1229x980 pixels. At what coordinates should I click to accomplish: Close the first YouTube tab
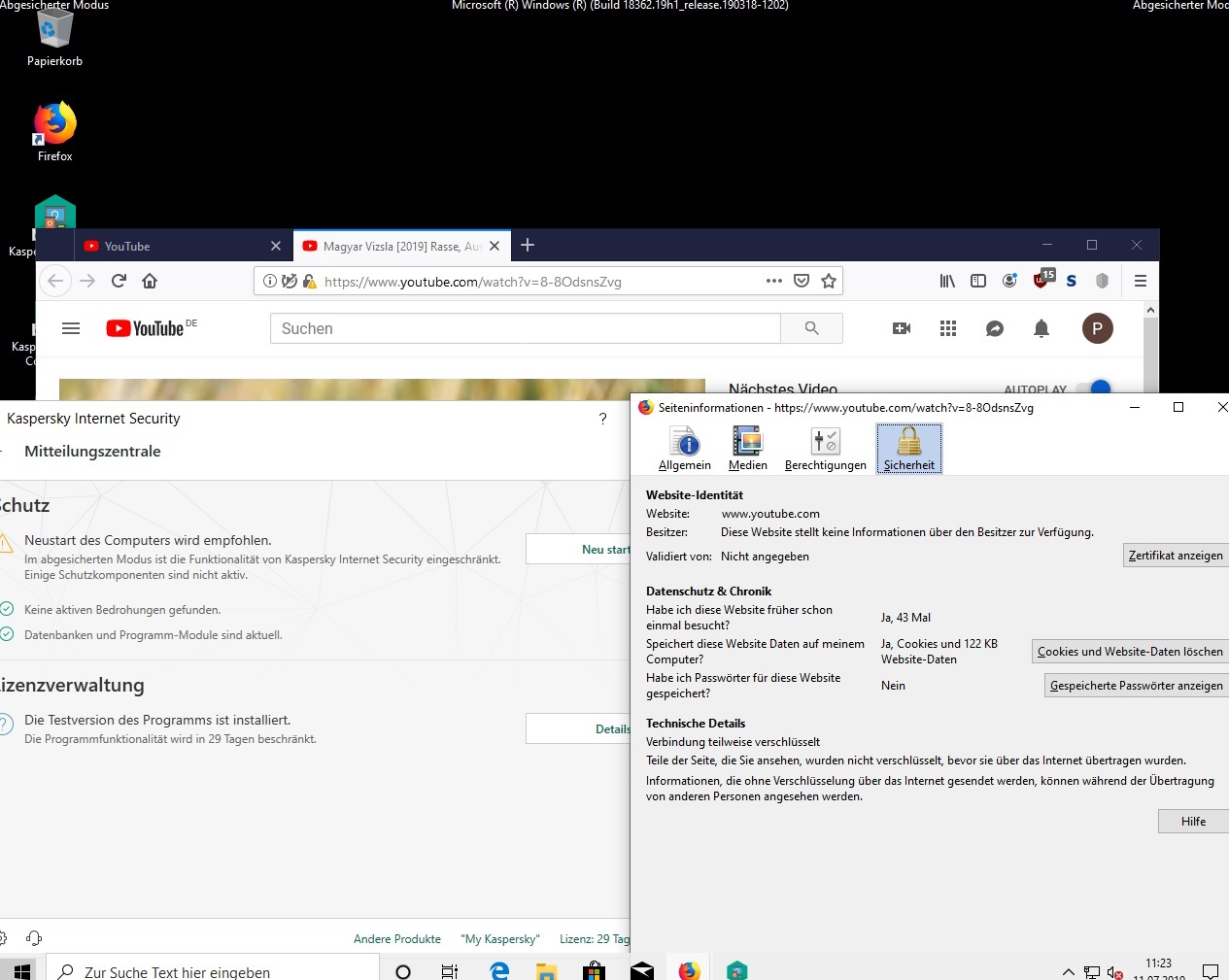[x=276, y=246]
